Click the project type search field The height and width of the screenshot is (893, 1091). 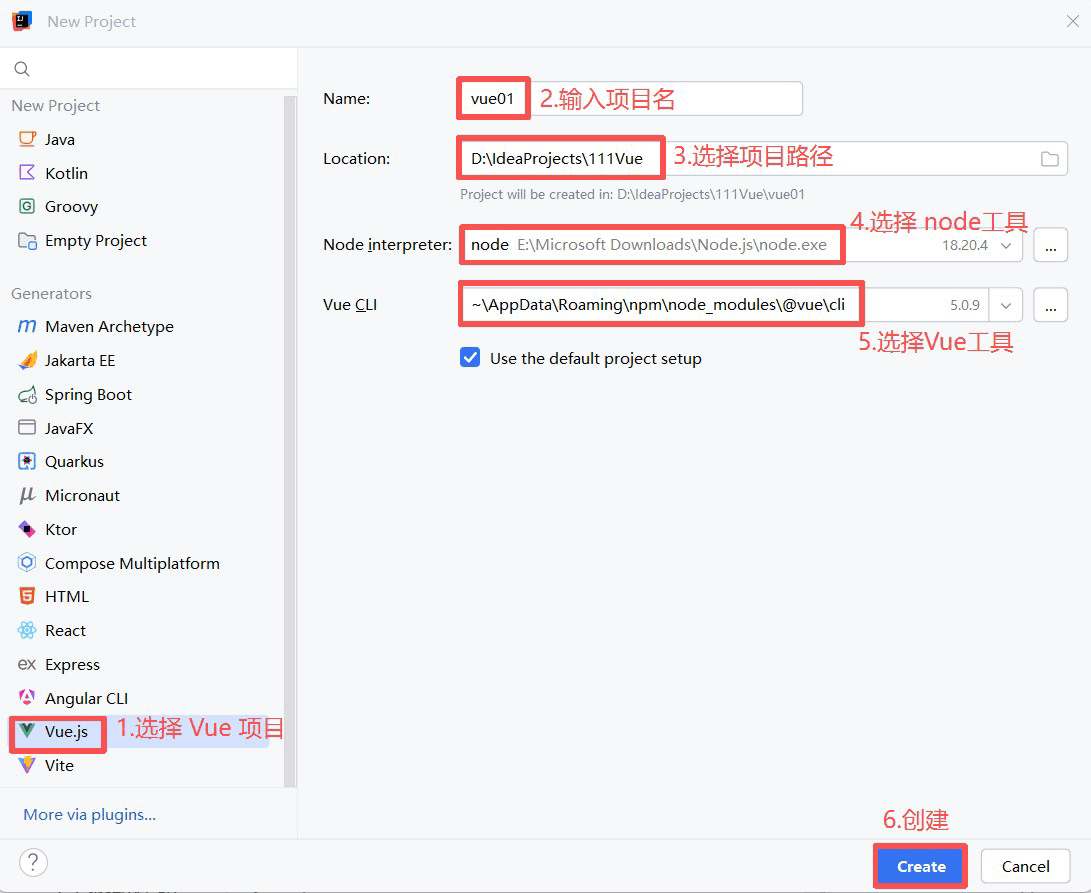click(x=148, y=69)
